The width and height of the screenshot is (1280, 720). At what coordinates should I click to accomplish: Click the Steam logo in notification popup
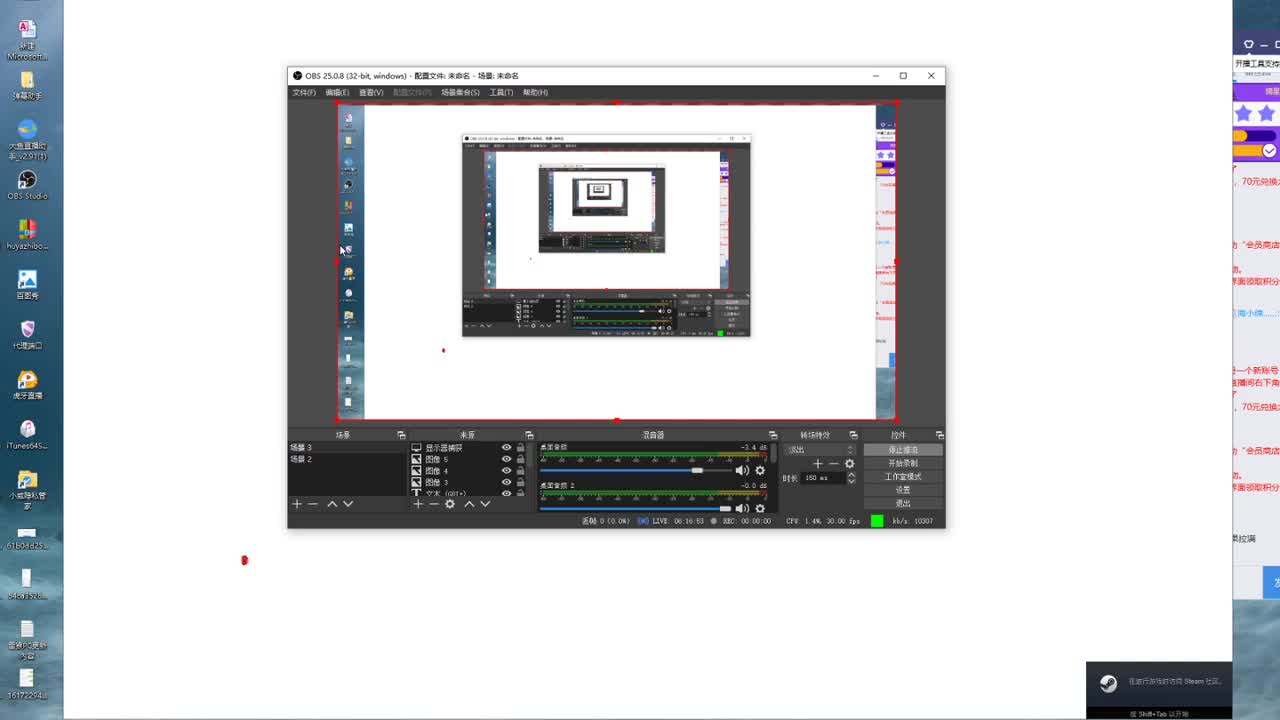click(x=1108, y=684)
